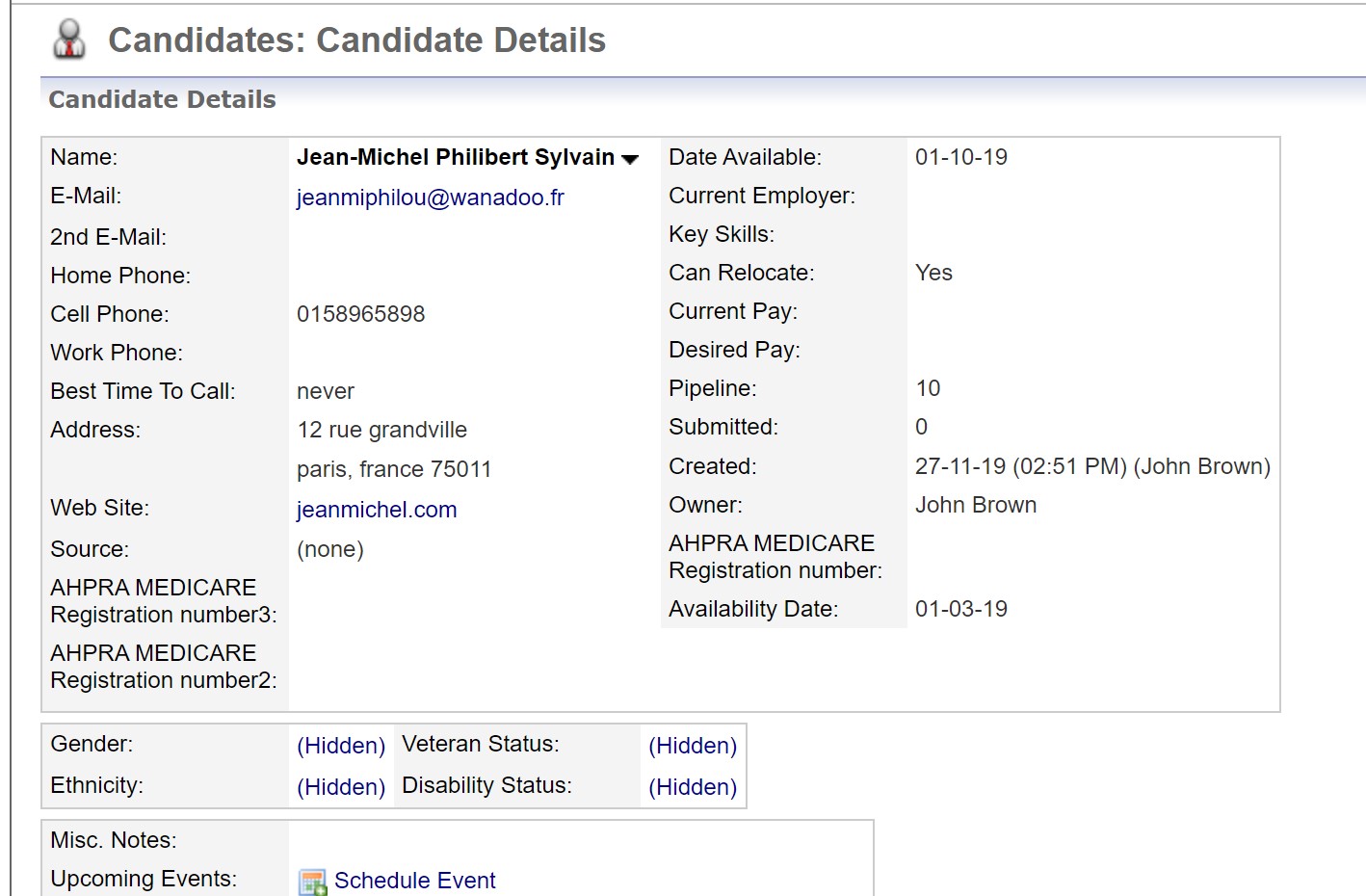The height and width of the screenshot is (896, 1366).
Task: Click the calendar icon beside Schedule Event
Action: (x=312, y=881)
